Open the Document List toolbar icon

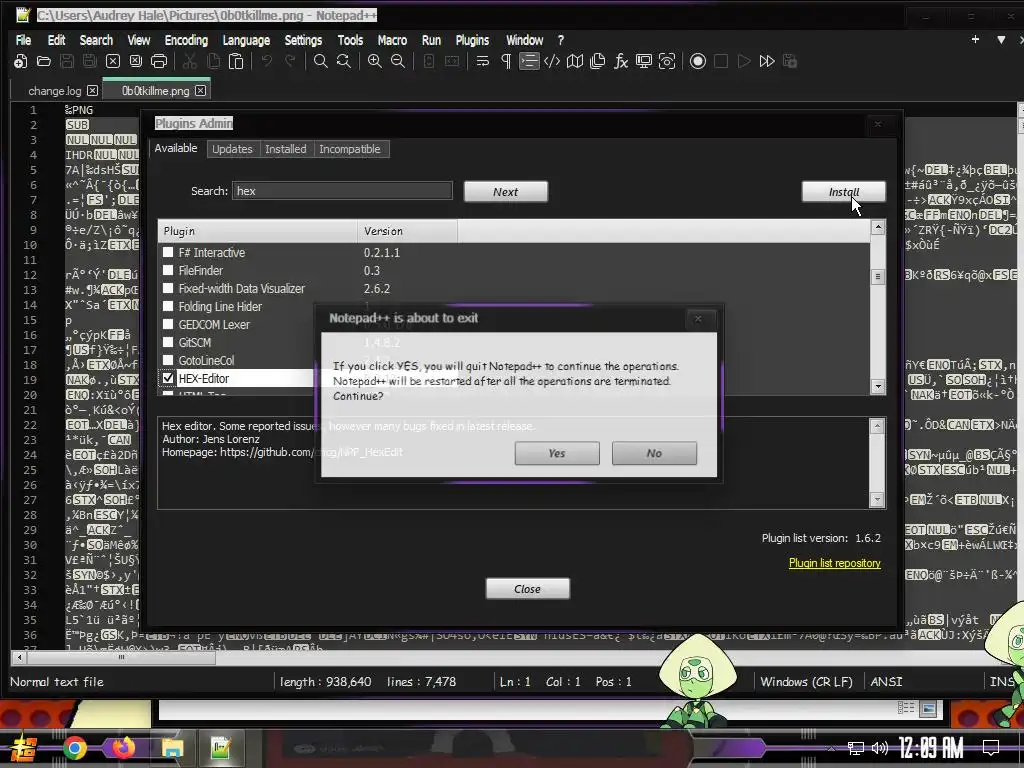coord(598,61)
